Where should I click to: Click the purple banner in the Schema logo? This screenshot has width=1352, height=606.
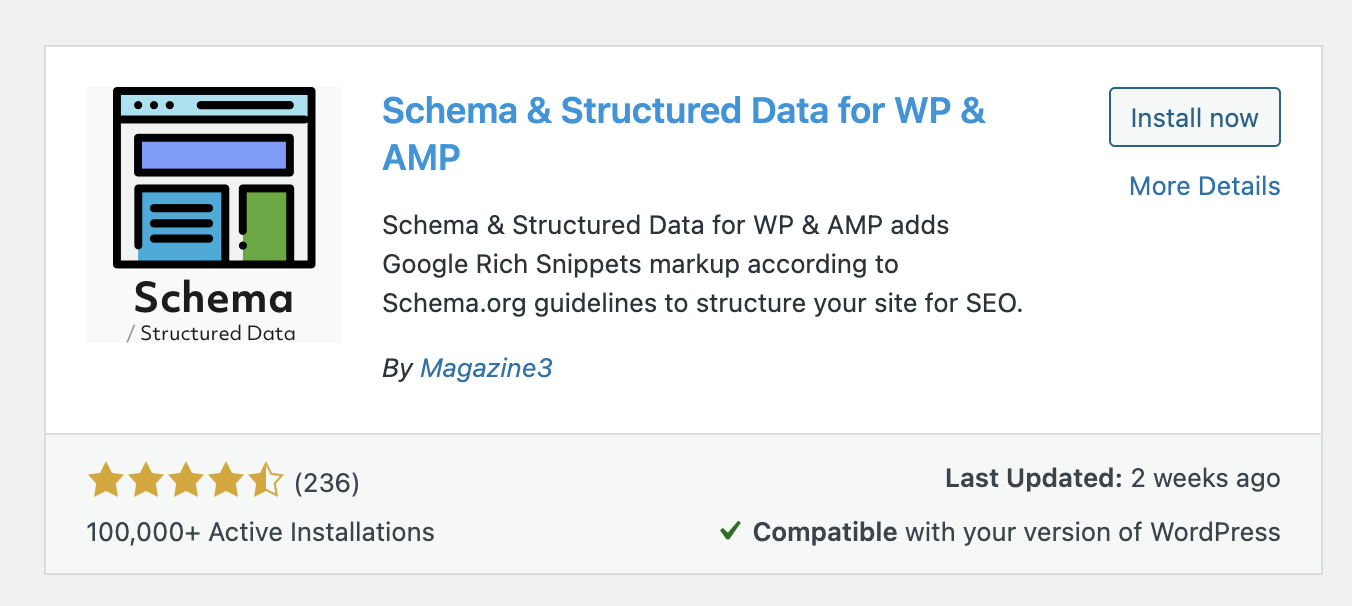point(214,154)
